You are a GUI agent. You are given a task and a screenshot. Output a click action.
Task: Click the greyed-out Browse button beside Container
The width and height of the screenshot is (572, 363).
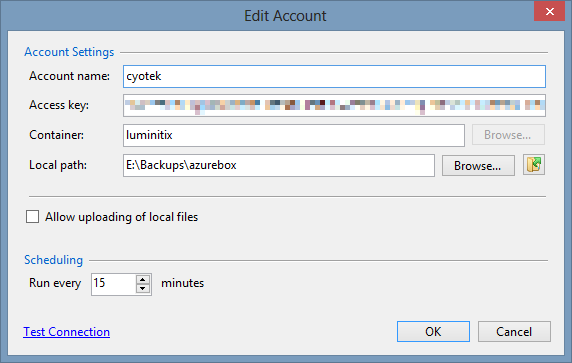(508, 135)
